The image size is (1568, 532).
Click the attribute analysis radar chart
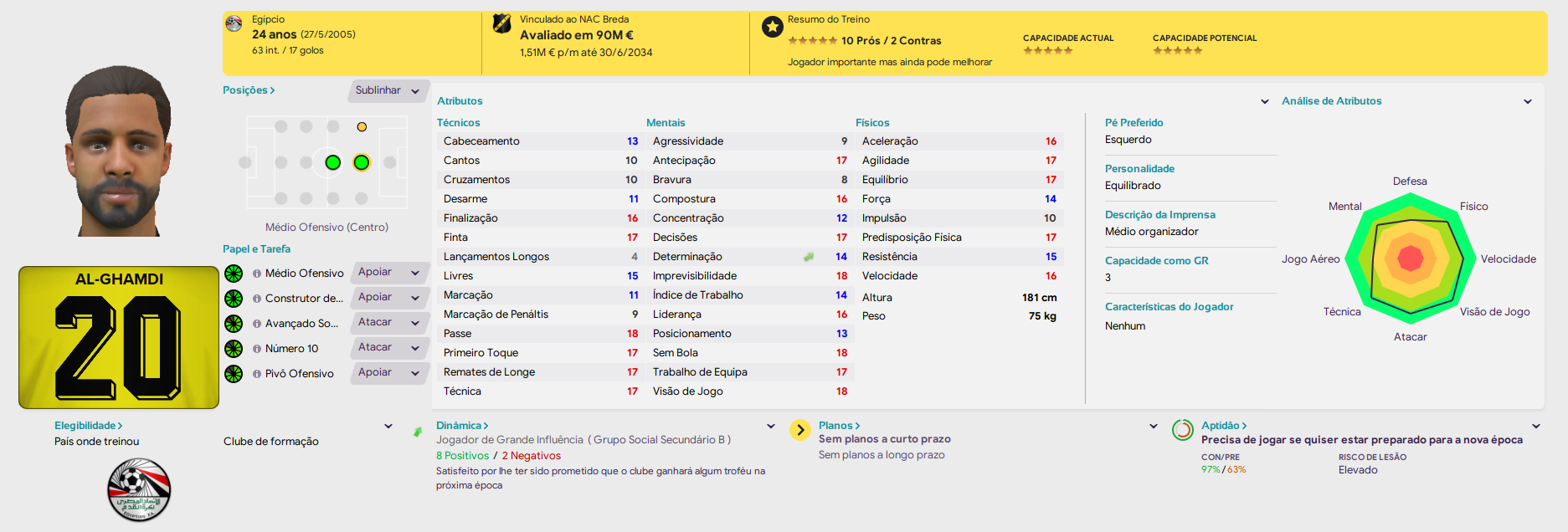pos(1411,258)
